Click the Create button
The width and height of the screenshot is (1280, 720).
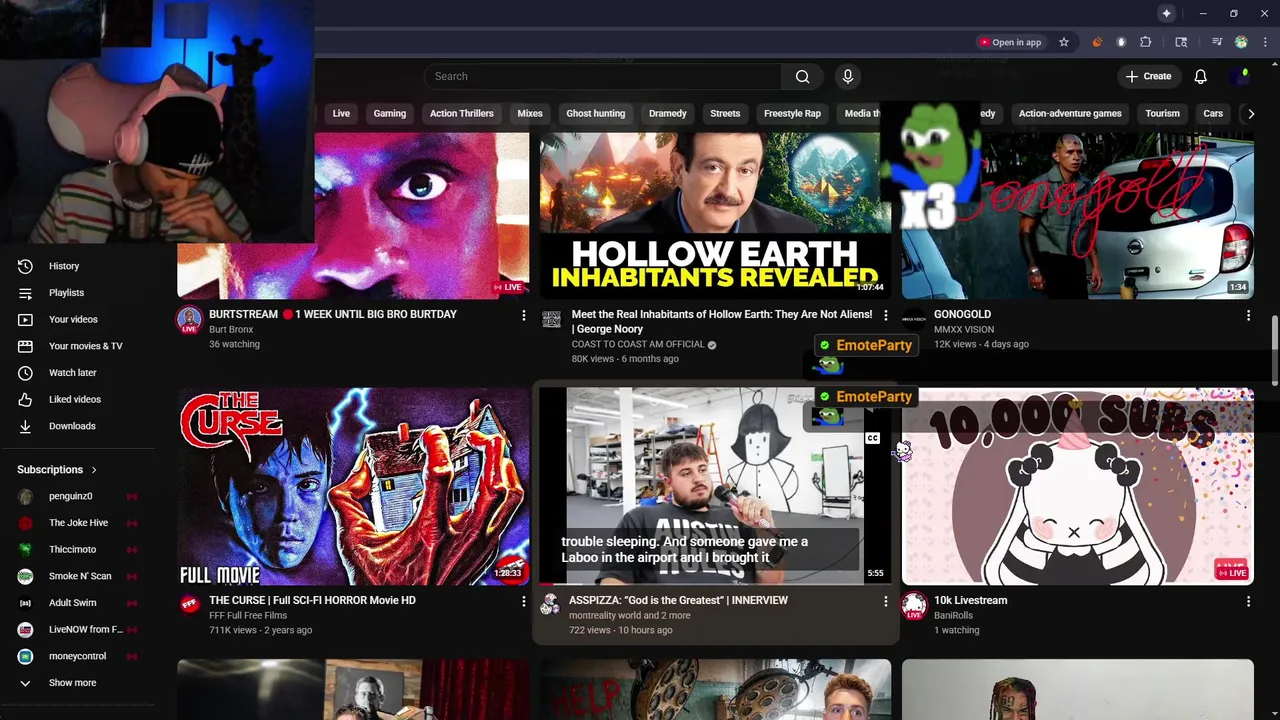pyautogui.click(x=1148, y=77)
